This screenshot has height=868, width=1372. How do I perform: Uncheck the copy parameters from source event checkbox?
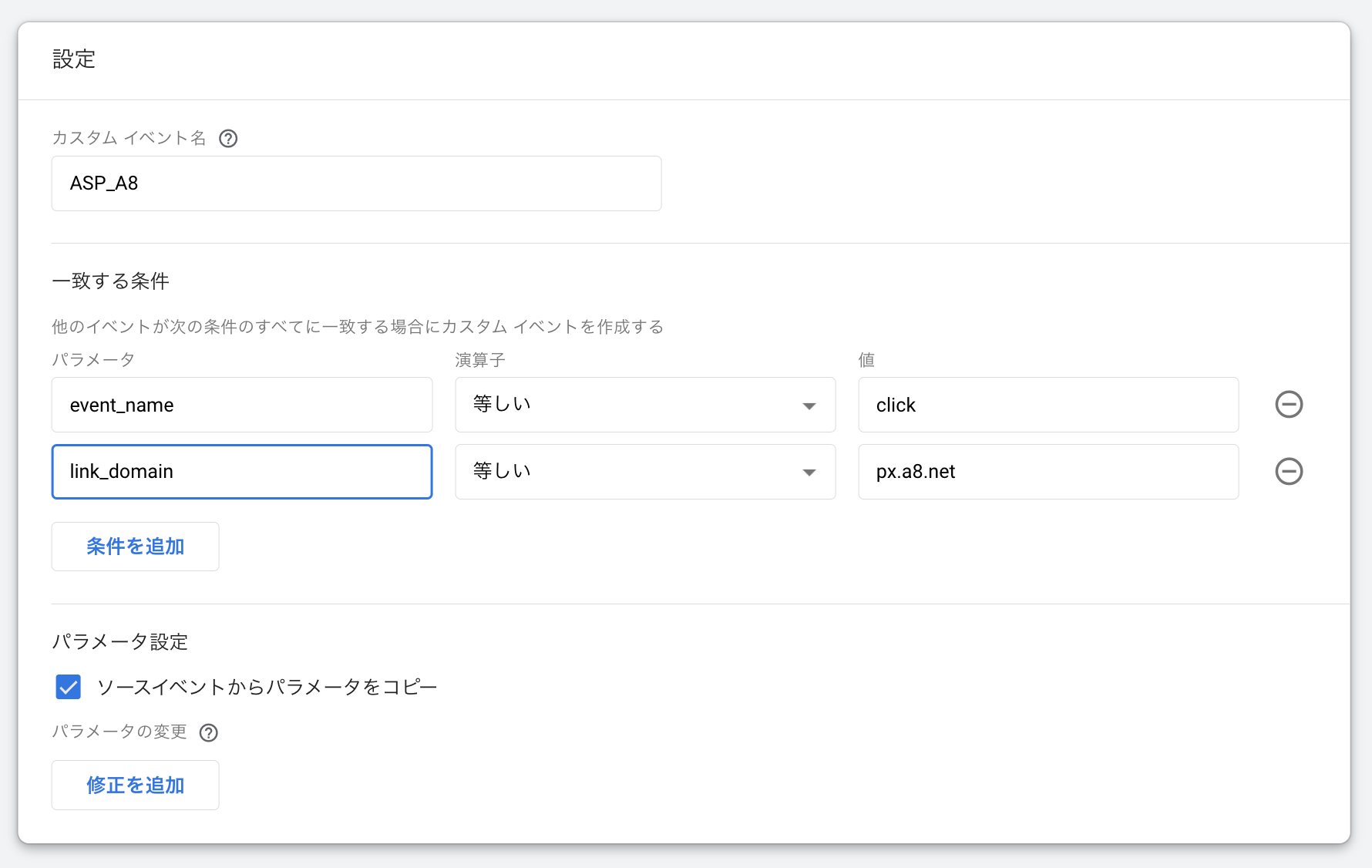tap(69, 687)
